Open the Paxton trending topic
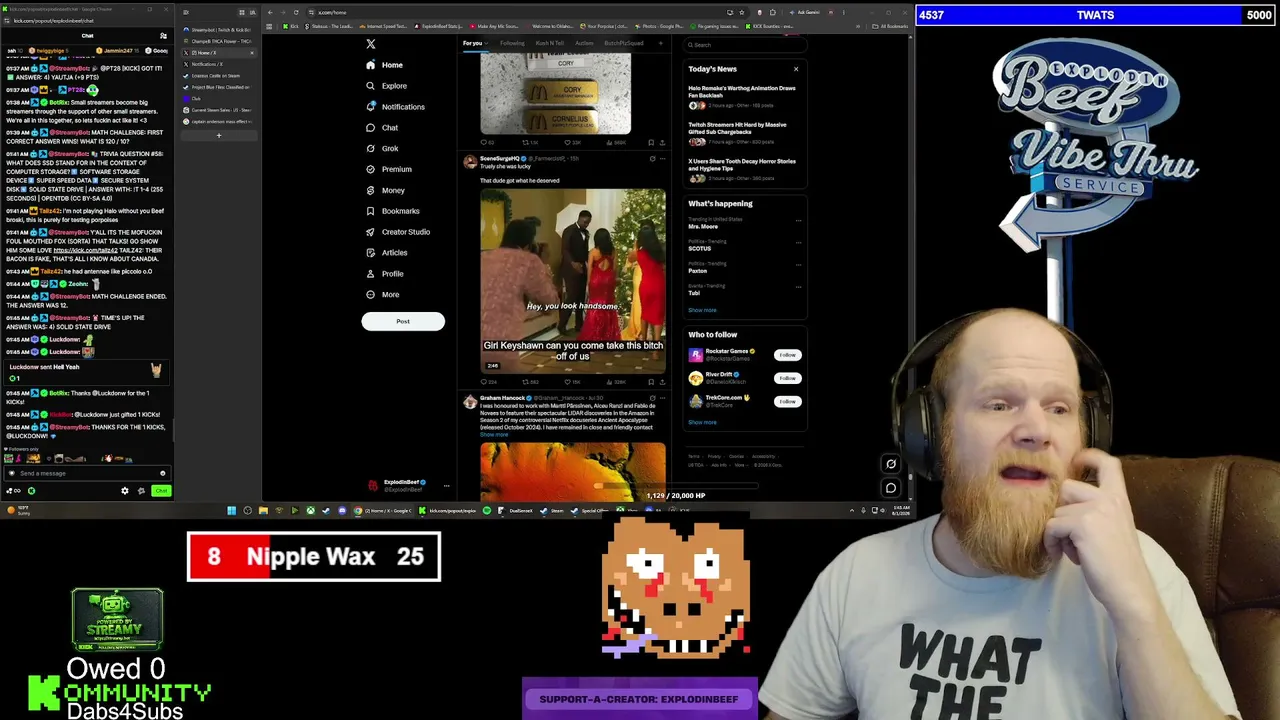This screenshot has height=720, width=1280. [698, 271]
